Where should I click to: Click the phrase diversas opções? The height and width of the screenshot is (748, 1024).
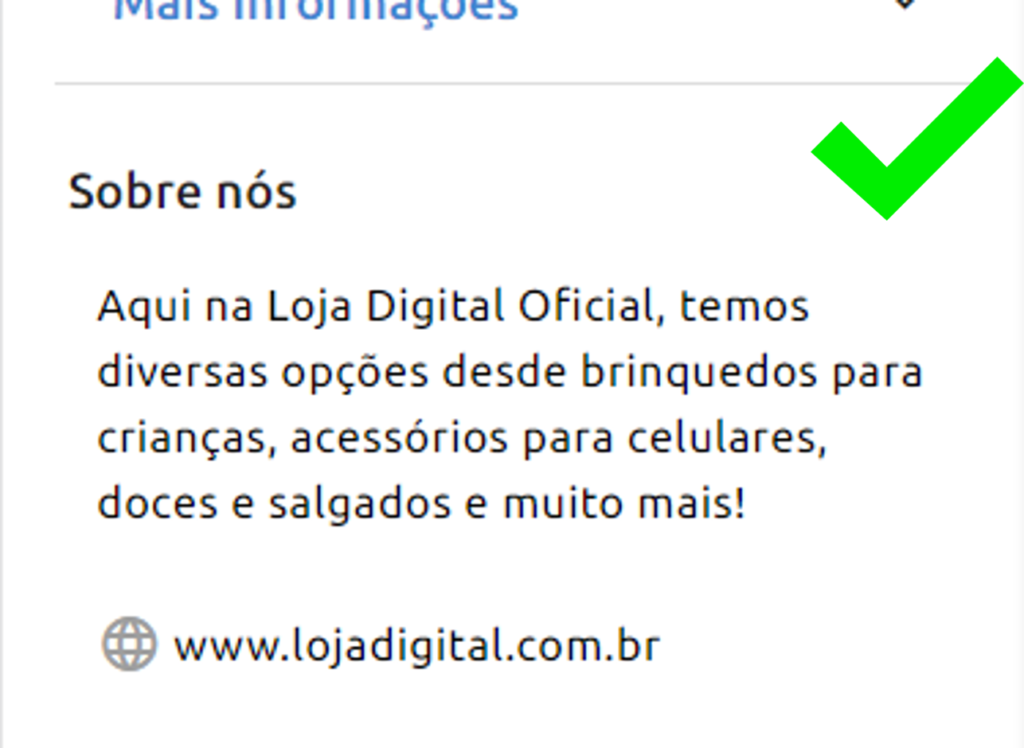pos(263,372)
